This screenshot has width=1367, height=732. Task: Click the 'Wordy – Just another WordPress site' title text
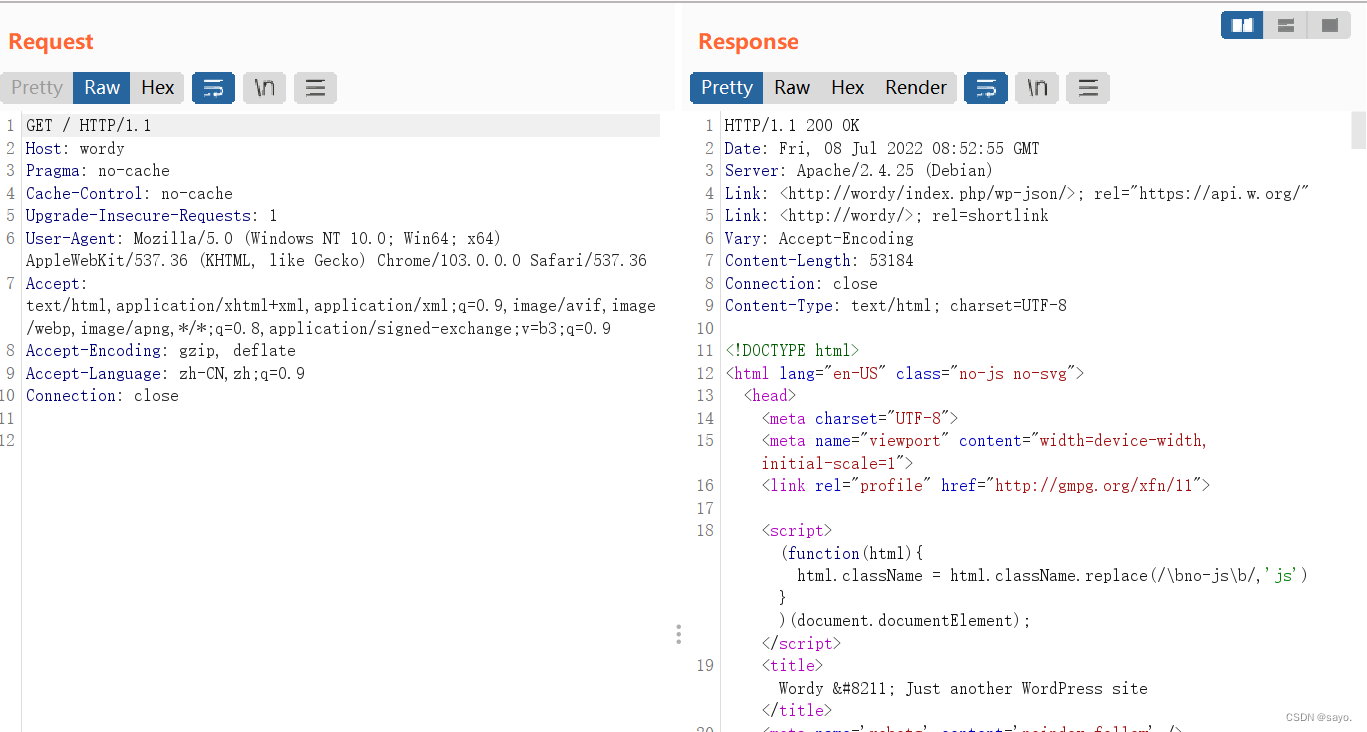(963, 688)
